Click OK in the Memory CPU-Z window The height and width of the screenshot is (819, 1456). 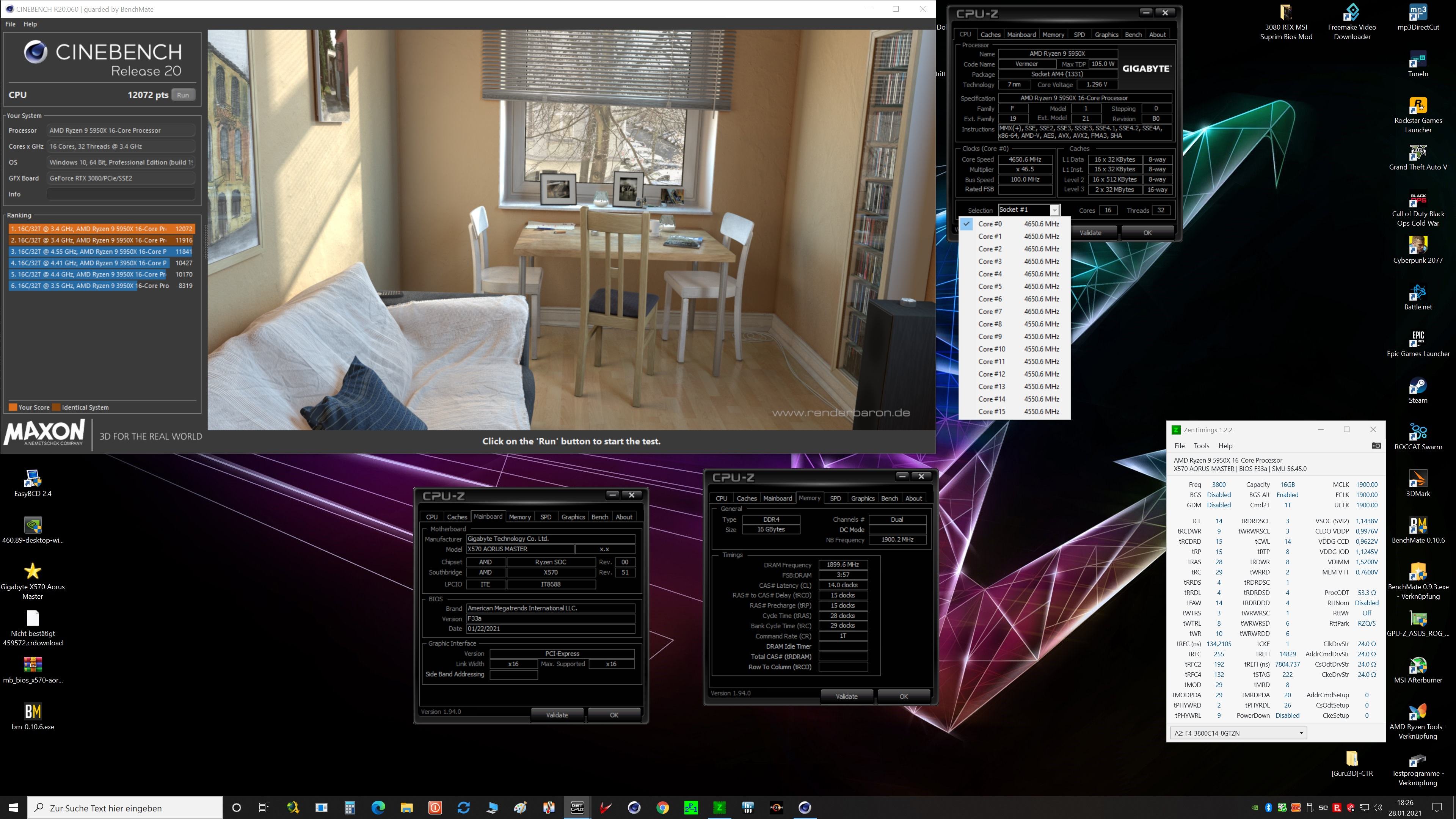point(903,697)
